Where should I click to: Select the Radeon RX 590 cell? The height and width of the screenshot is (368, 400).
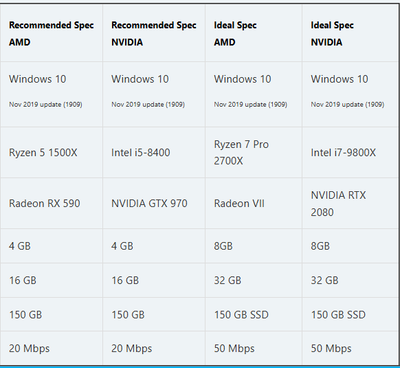click(x=51, y=203)
